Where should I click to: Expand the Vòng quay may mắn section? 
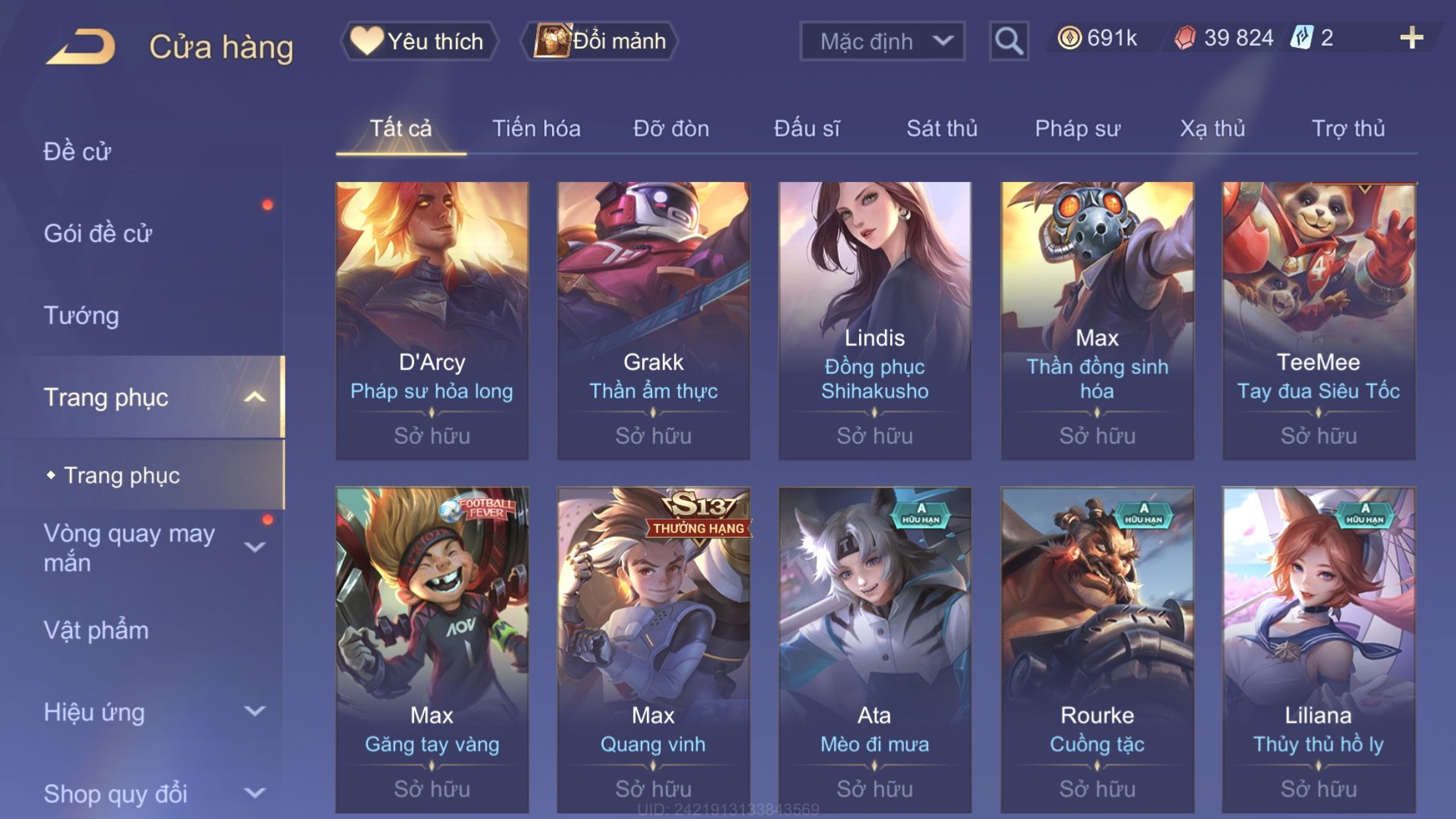point(255,547)
